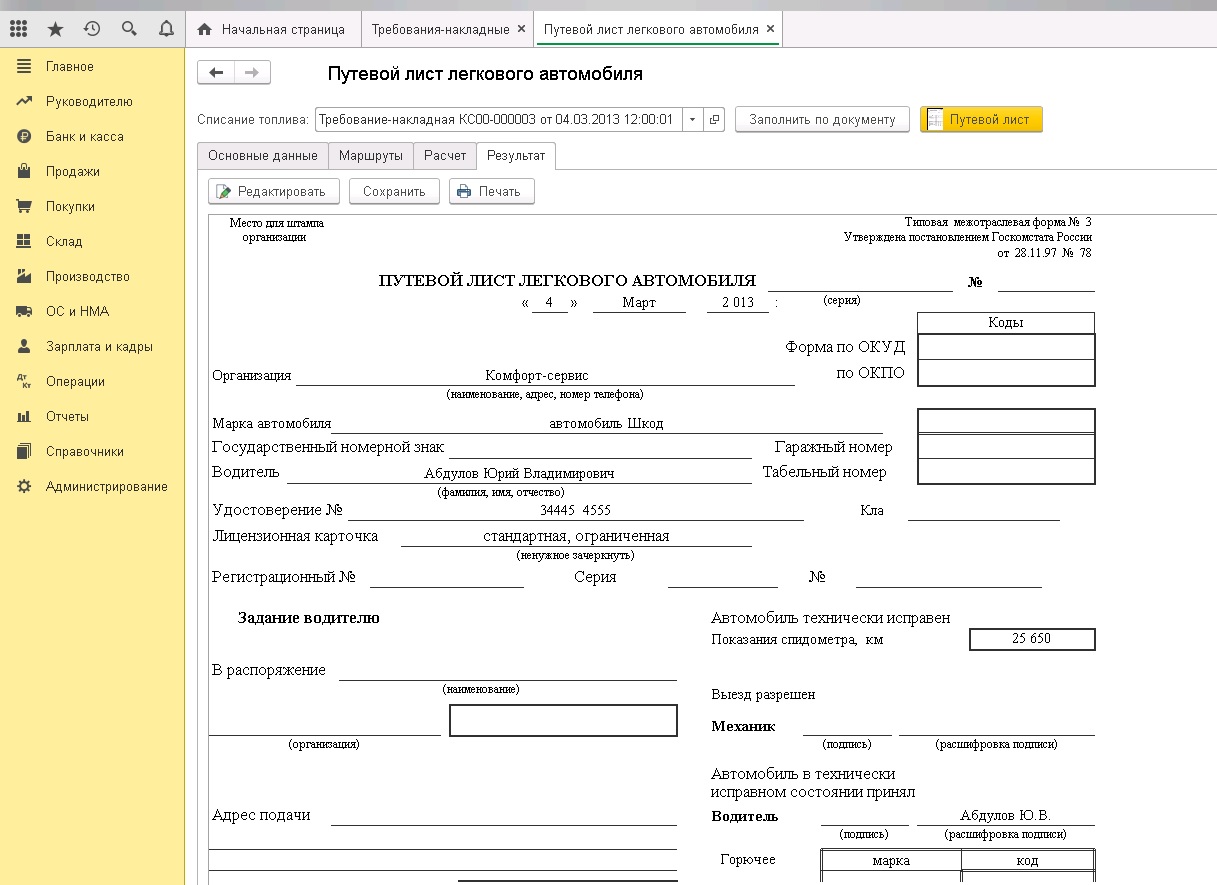
Task: Click the speedometer value 25 650
Action: 1032,639
